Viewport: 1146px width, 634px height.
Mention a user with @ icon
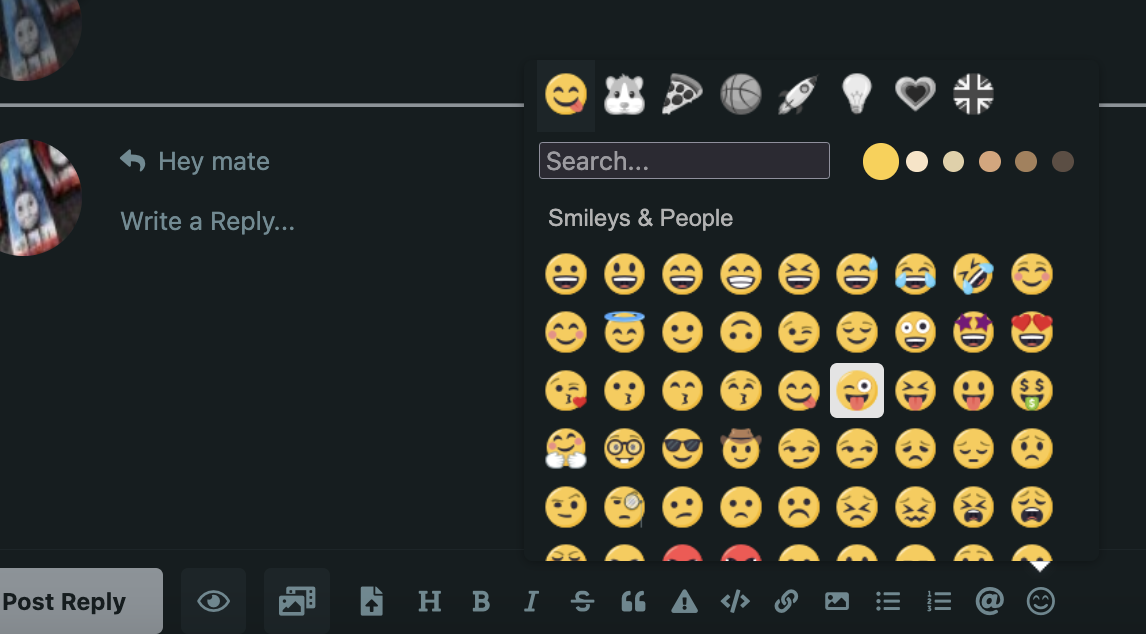tap(989, 601)
